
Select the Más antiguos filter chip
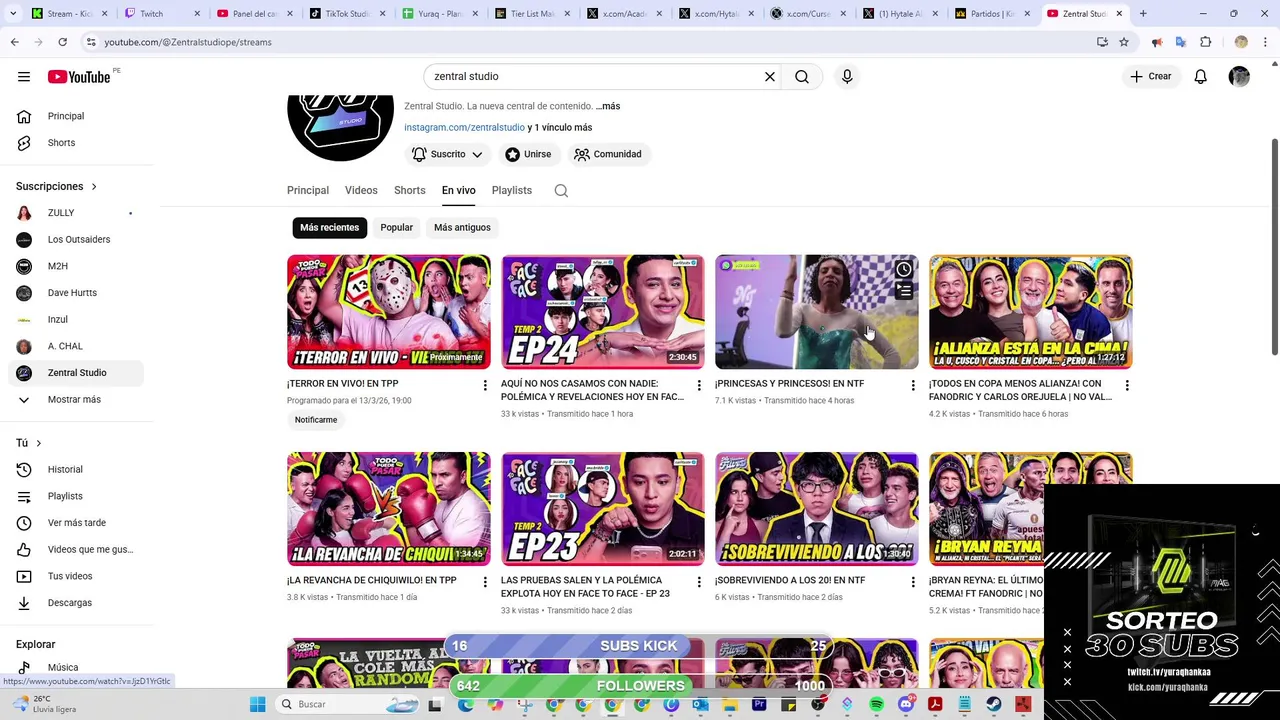(x=462, y=228)
